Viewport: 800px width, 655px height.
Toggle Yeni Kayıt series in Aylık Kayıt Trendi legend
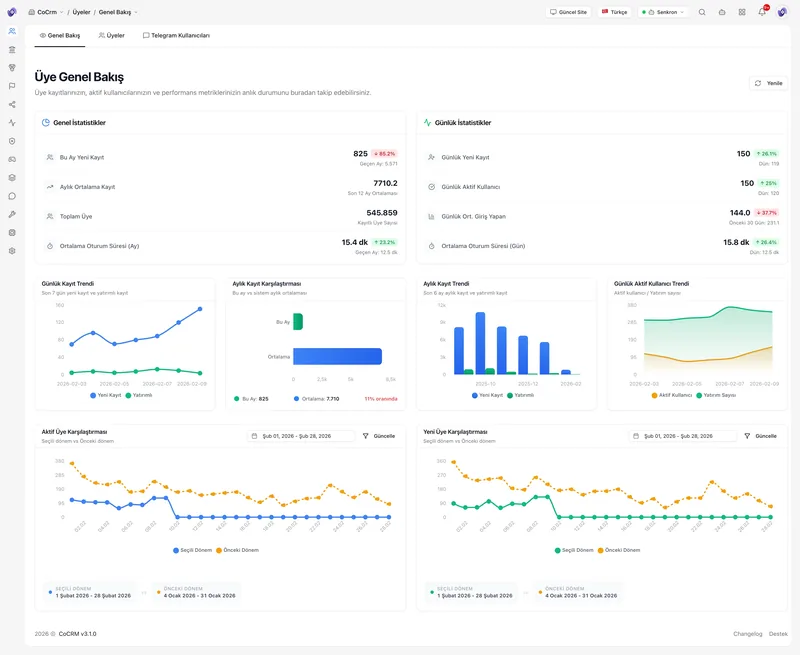pos(487,395)
